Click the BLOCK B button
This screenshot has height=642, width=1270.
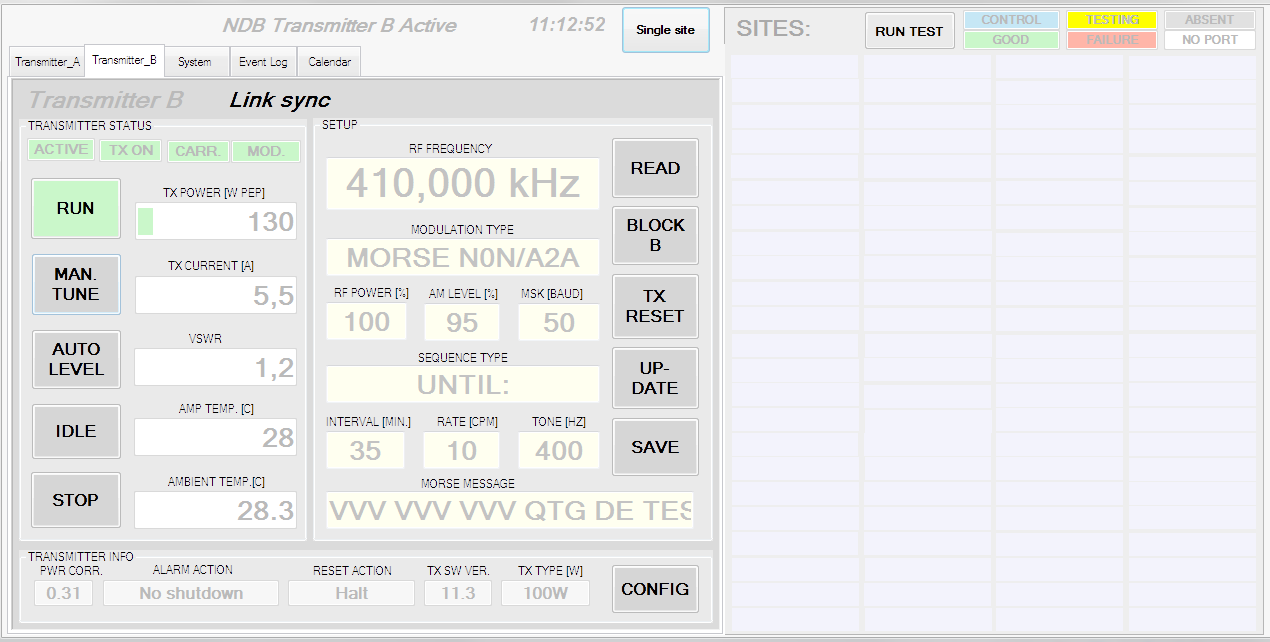(655, 235)
